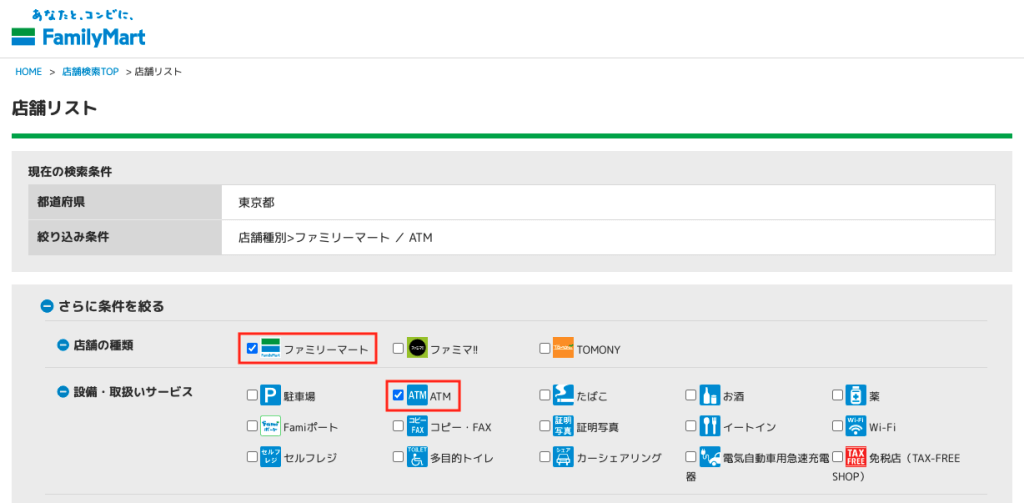
Task: Click the TAX FREE red icon
Action: (856, 457)
